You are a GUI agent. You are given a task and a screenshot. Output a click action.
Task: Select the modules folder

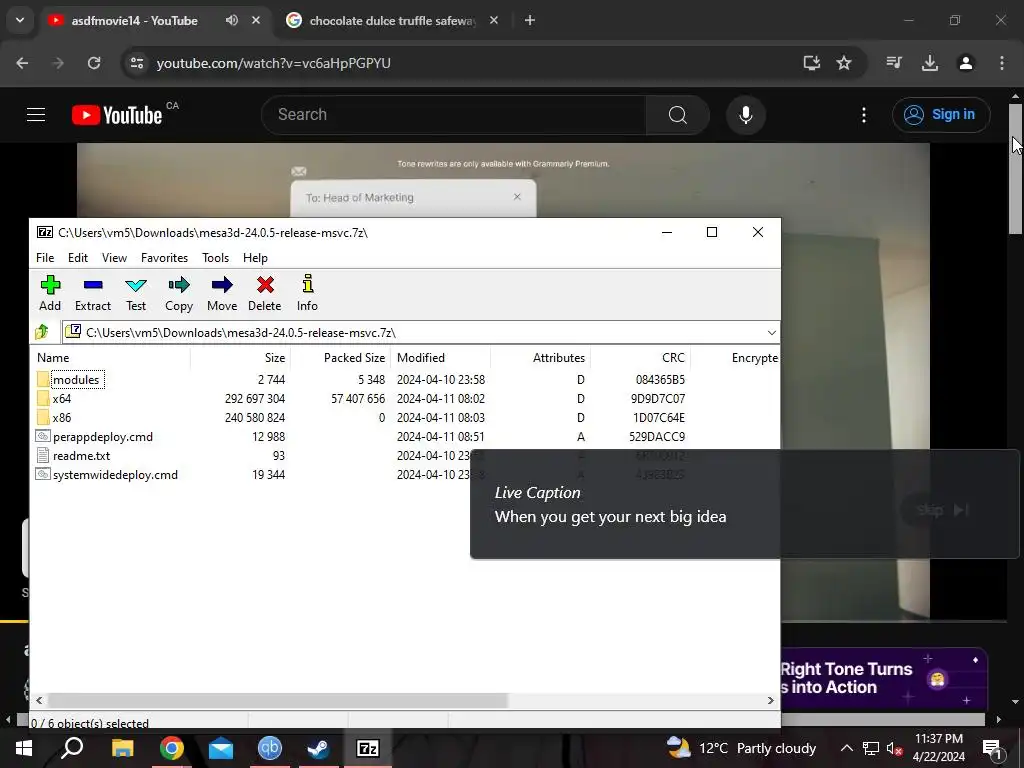coord(76,379)
